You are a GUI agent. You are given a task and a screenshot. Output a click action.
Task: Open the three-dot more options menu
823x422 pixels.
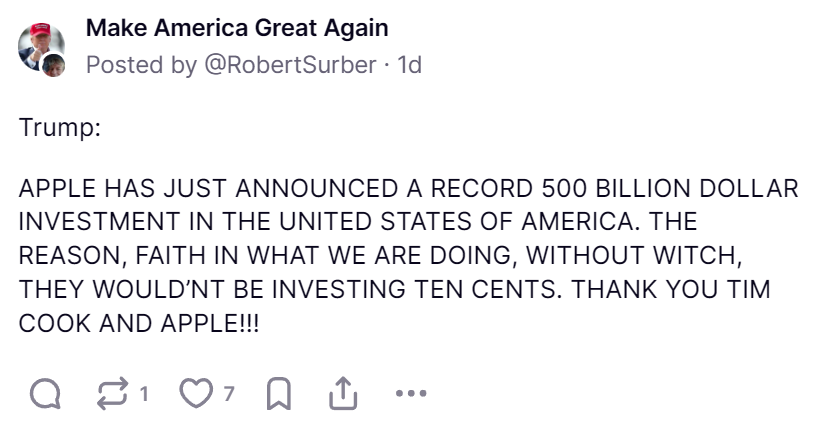[x=411, y=393]
